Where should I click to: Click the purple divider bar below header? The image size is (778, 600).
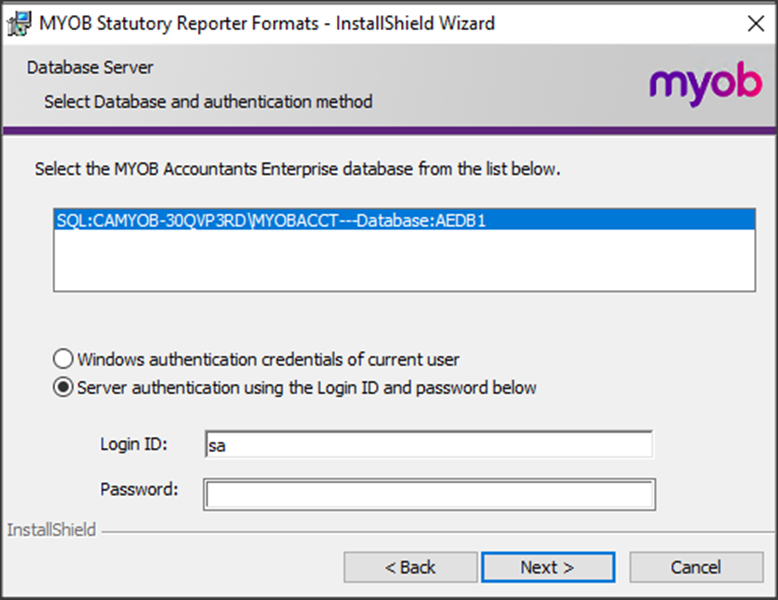pyautogui.click(x=389, y=131)
